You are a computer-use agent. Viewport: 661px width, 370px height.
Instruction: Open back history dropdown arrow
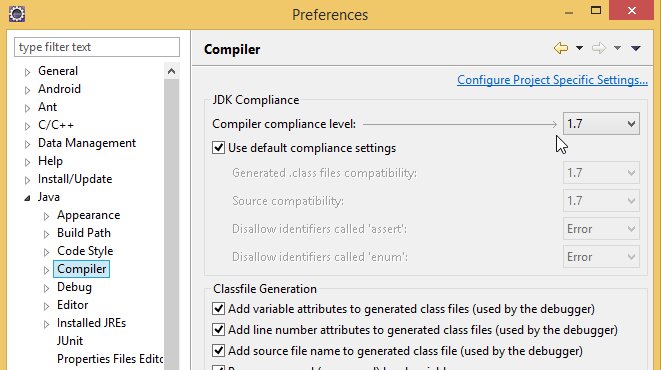tap(580, 48)
